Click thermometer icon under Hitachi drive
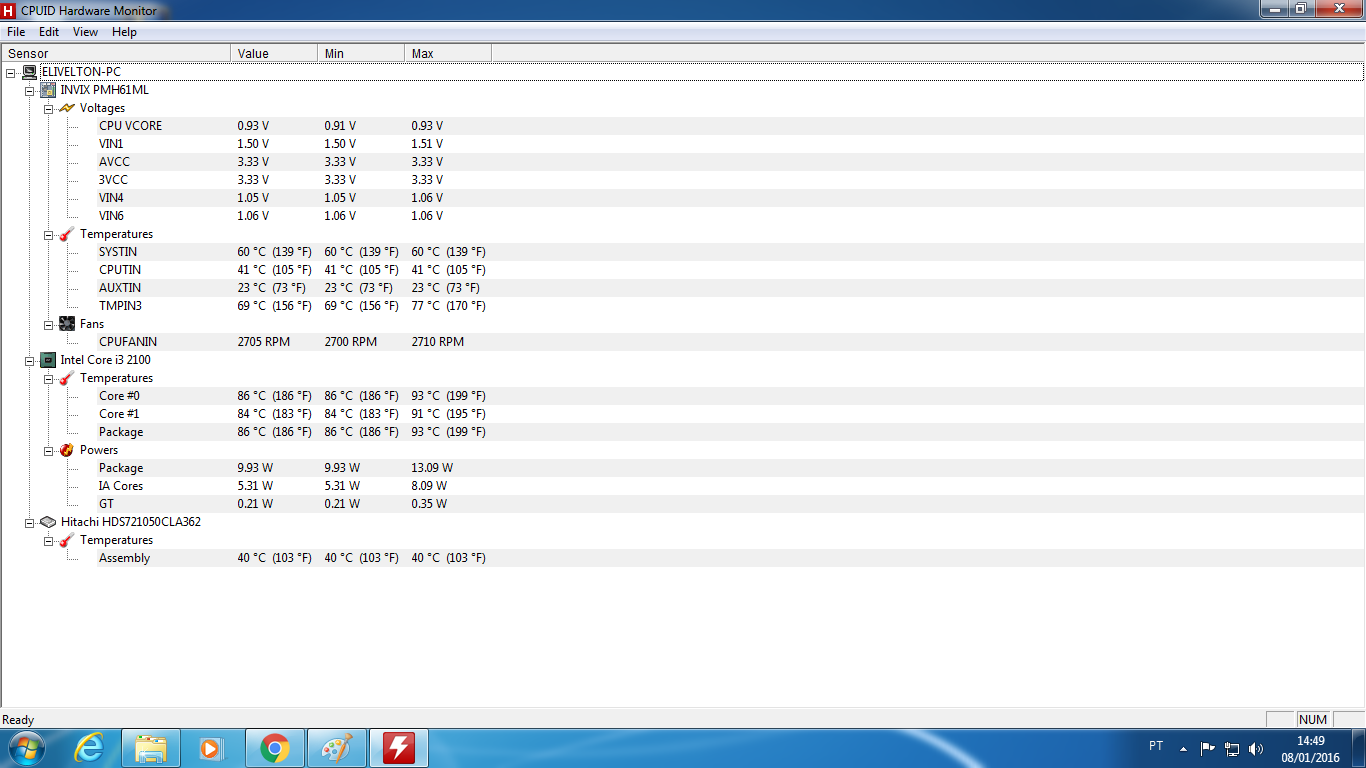Image resolution: width=1366 pixels, height=768 pixels. [67, 540]
